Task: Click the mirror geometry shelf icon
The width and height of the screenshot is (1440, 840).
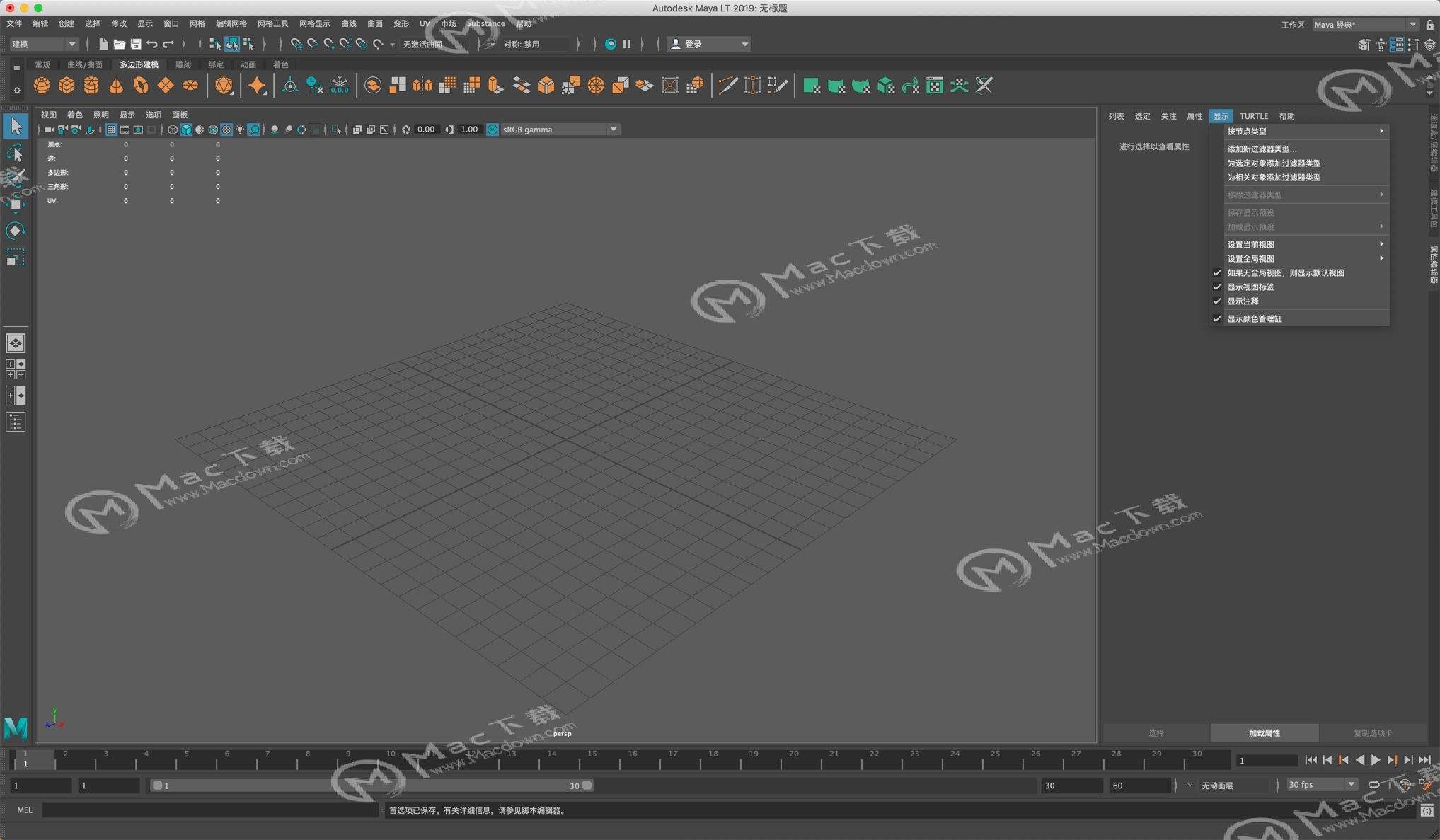Action: click(422, 86)
